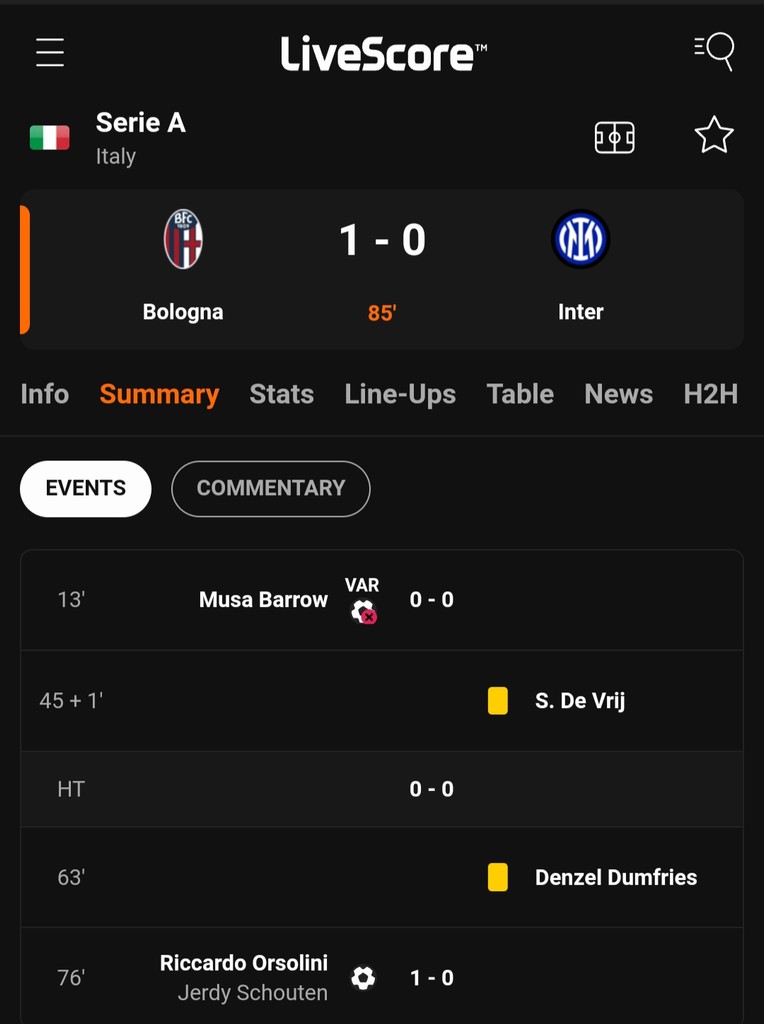Screen dimensions: 764x1024
Task: Switch to the Commentary view
Action: click(270, 488)
